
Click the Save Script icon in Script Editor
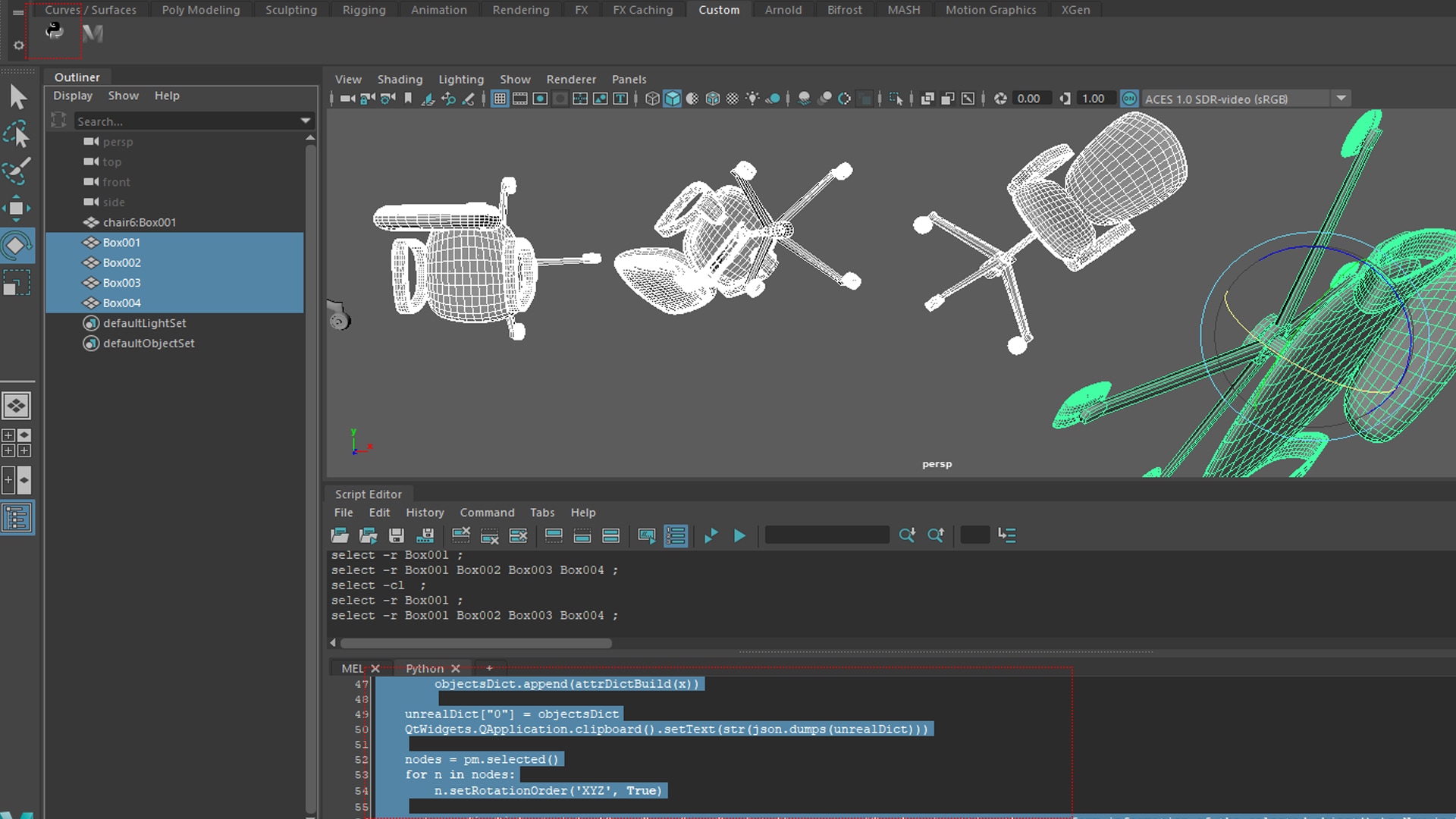(397, 535)
